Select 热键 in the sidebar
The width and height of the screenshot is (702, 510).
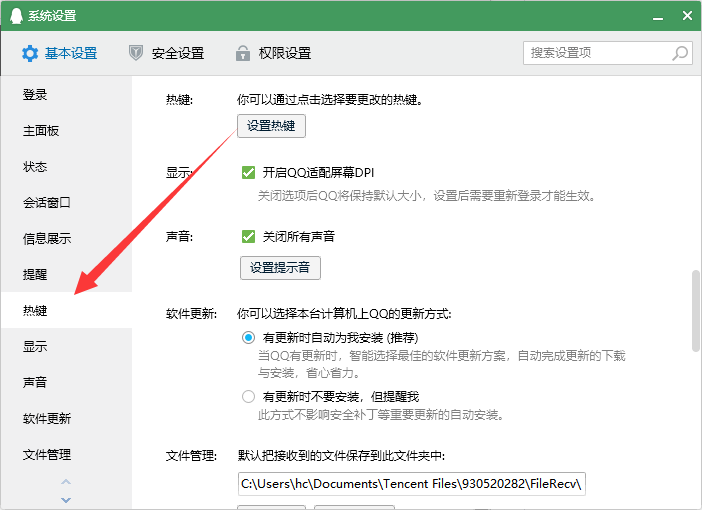click(66, 310)
